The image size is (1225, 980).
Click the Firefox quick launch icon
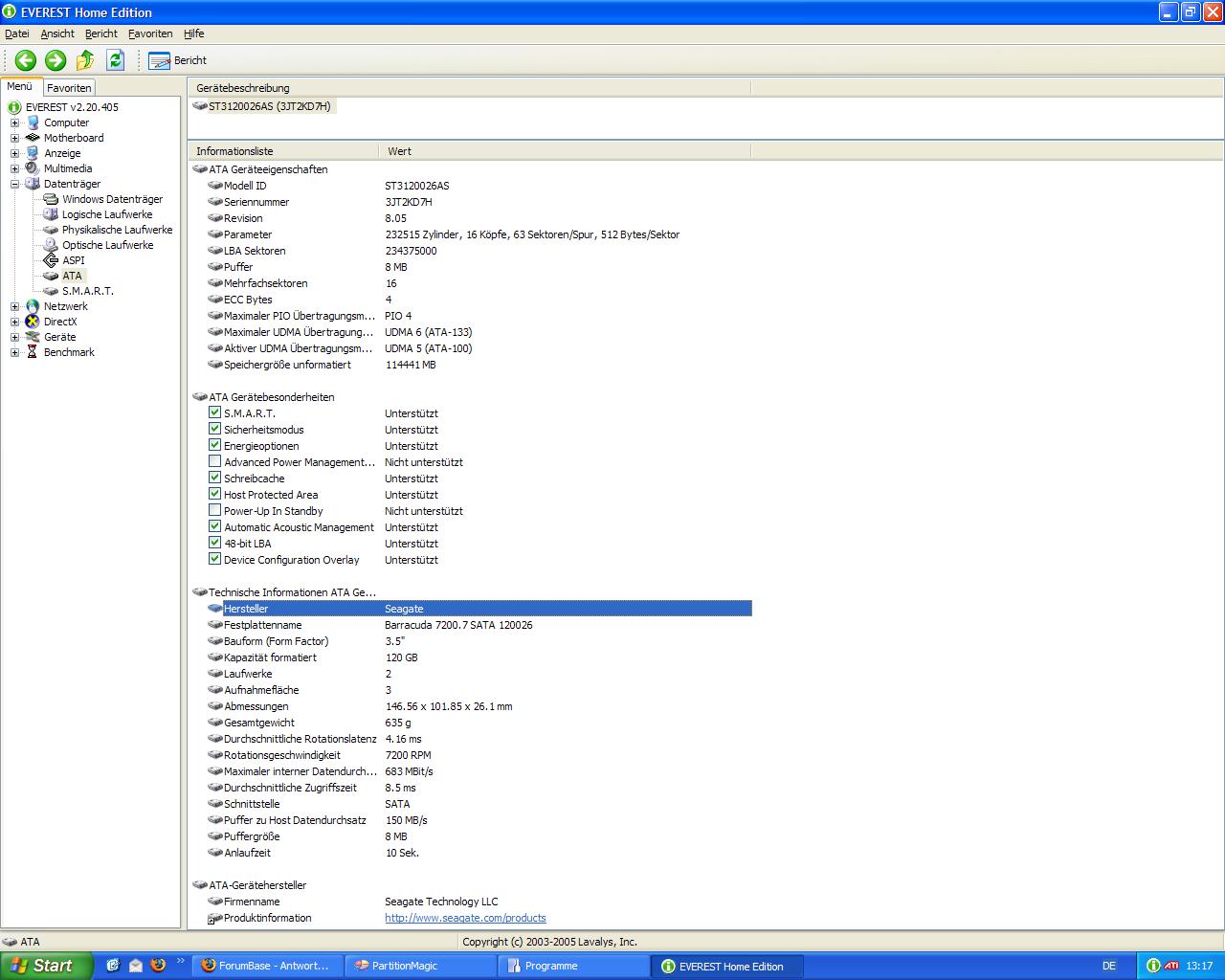coord(158,965)
